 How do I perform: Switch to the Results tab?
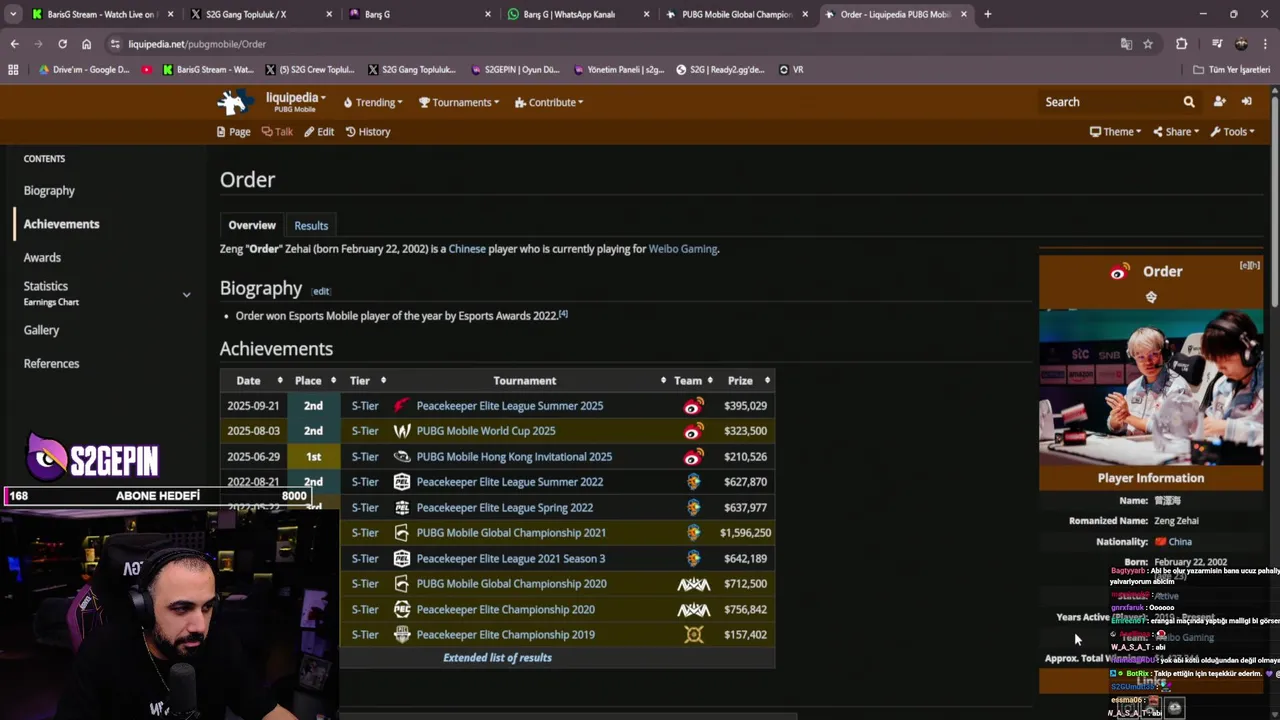(311, 225)
